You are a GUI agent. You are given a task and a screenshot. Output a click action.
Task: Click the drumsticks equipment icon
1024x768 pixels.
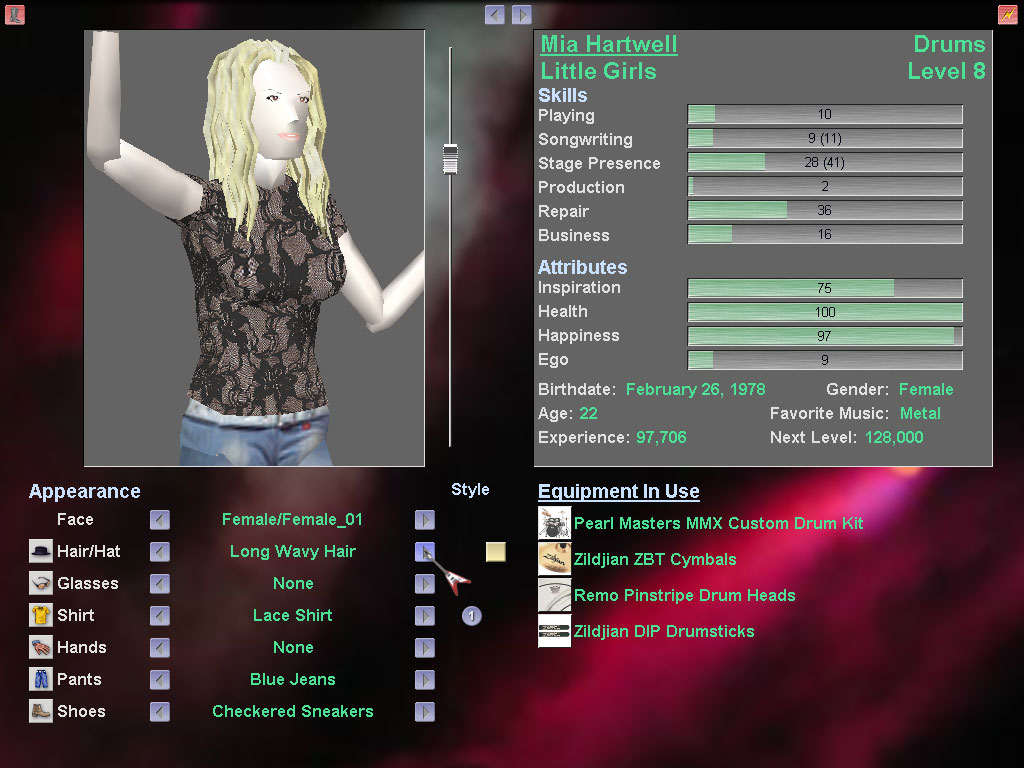click(x=554, y=631)
